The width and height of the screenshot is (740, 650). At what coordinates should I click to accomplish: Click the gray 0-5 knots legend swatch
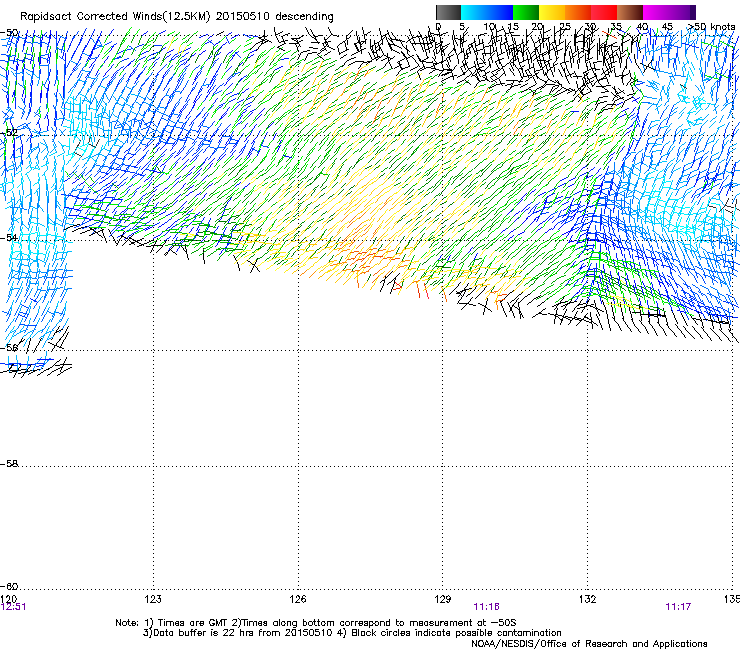[448, 12]
